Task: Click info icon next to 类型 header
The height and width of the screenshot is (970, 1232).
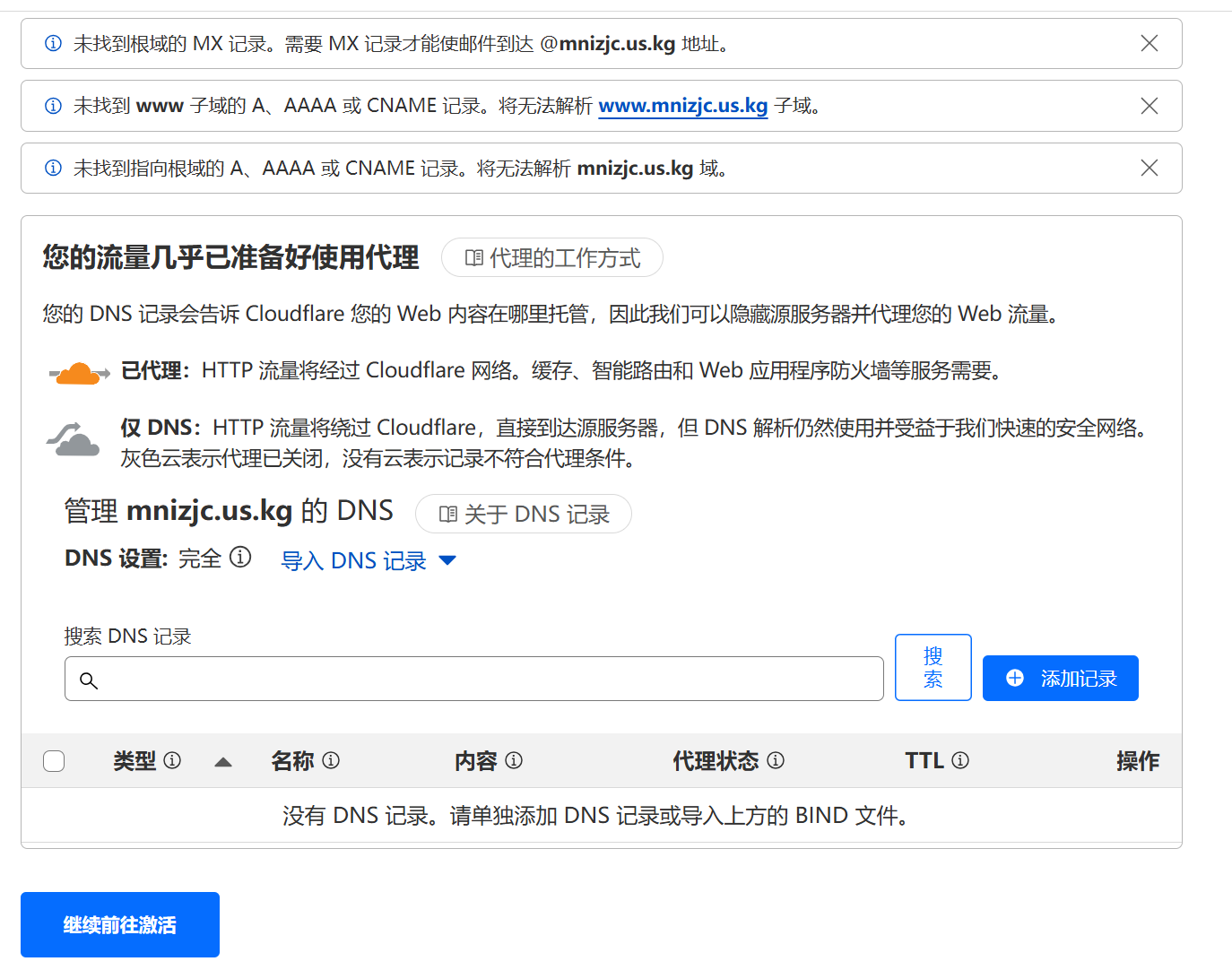Action: click(x=172, y=760)
